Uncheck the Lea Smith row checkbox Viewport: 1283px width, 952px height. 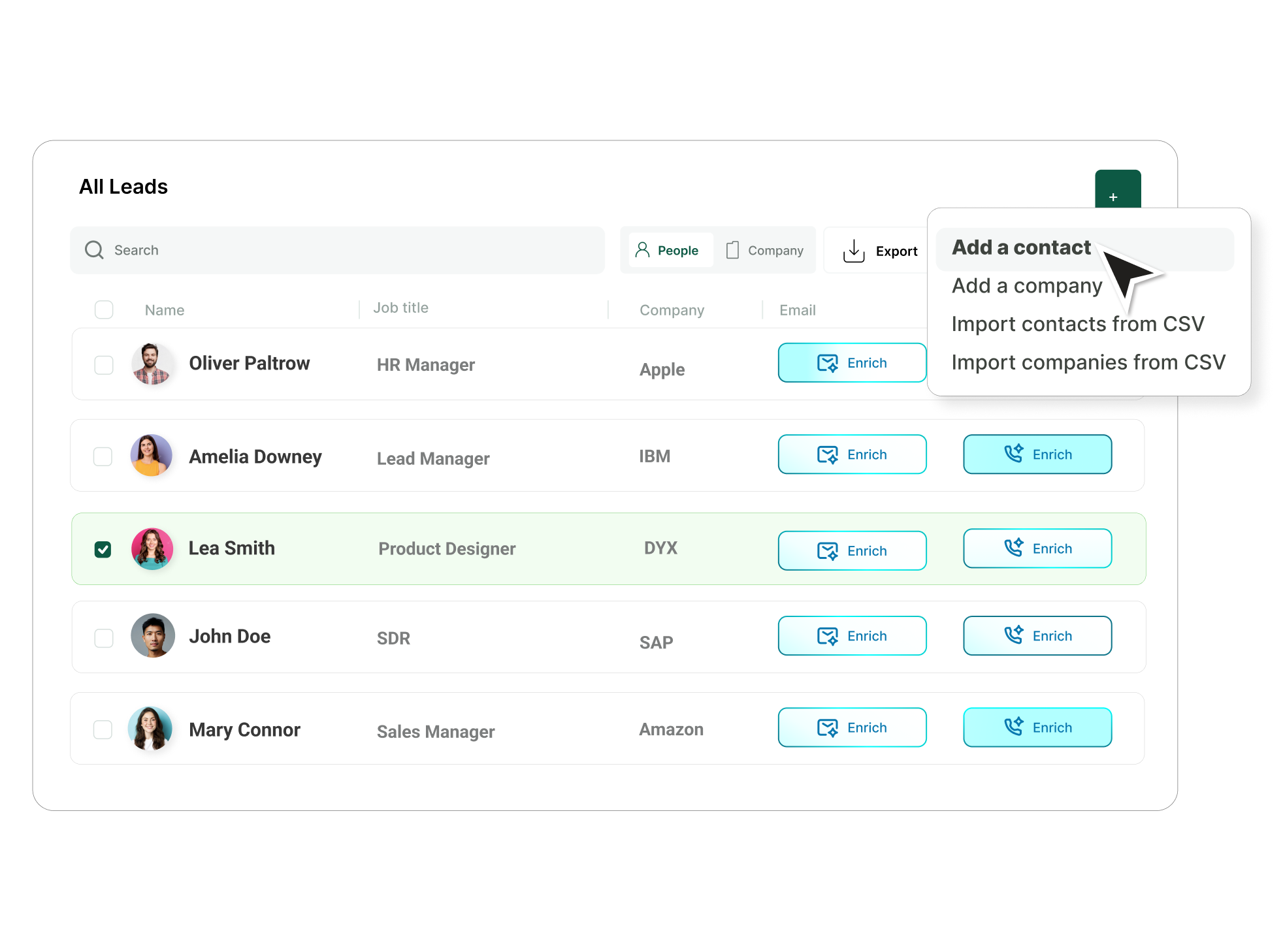coord(103,550)
